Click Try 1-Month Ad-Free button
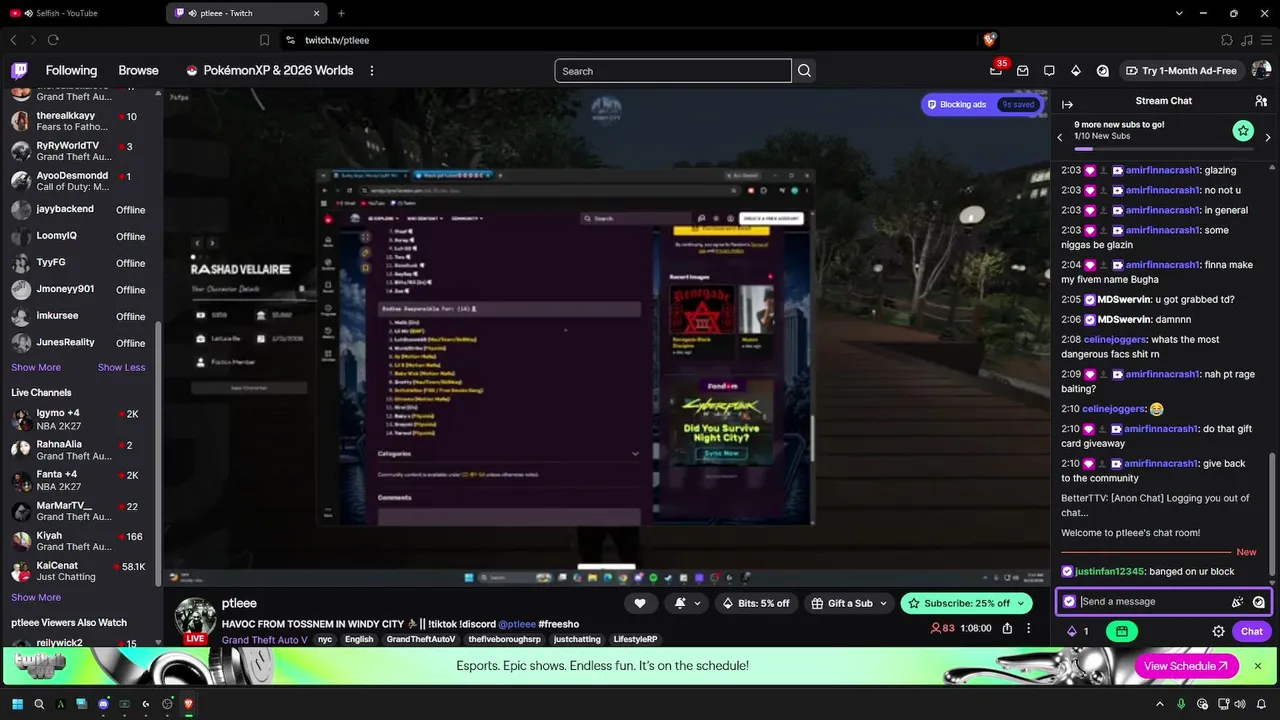 (x=1181, y=71)
